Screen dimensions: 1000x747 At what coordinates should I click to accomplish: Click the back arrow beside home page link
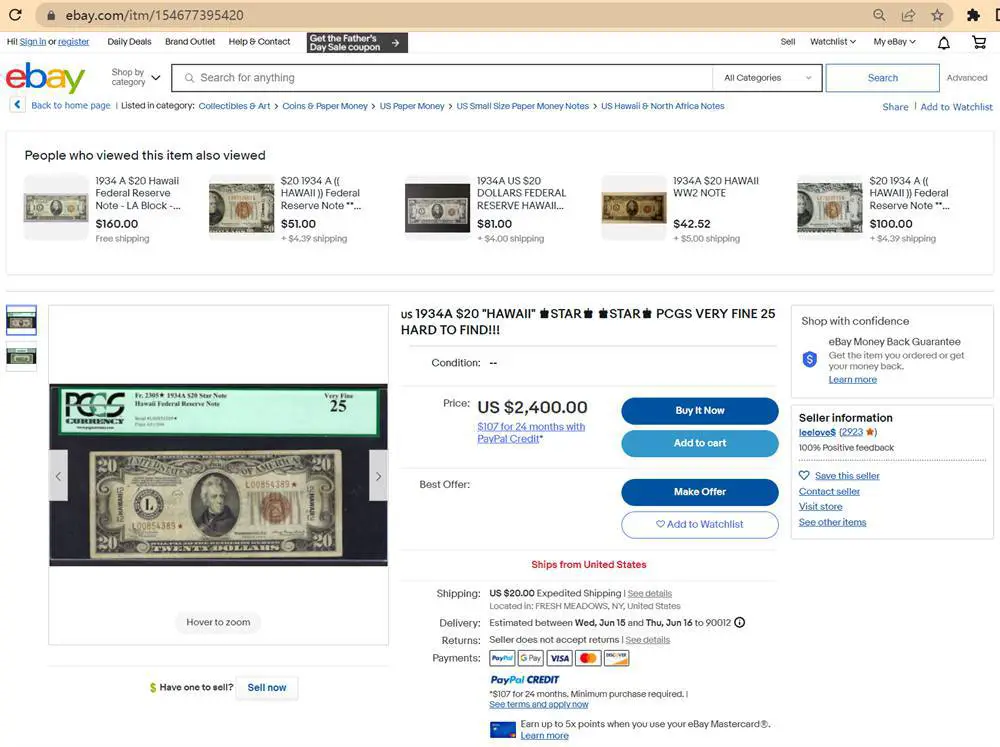(x=17, y=105)
